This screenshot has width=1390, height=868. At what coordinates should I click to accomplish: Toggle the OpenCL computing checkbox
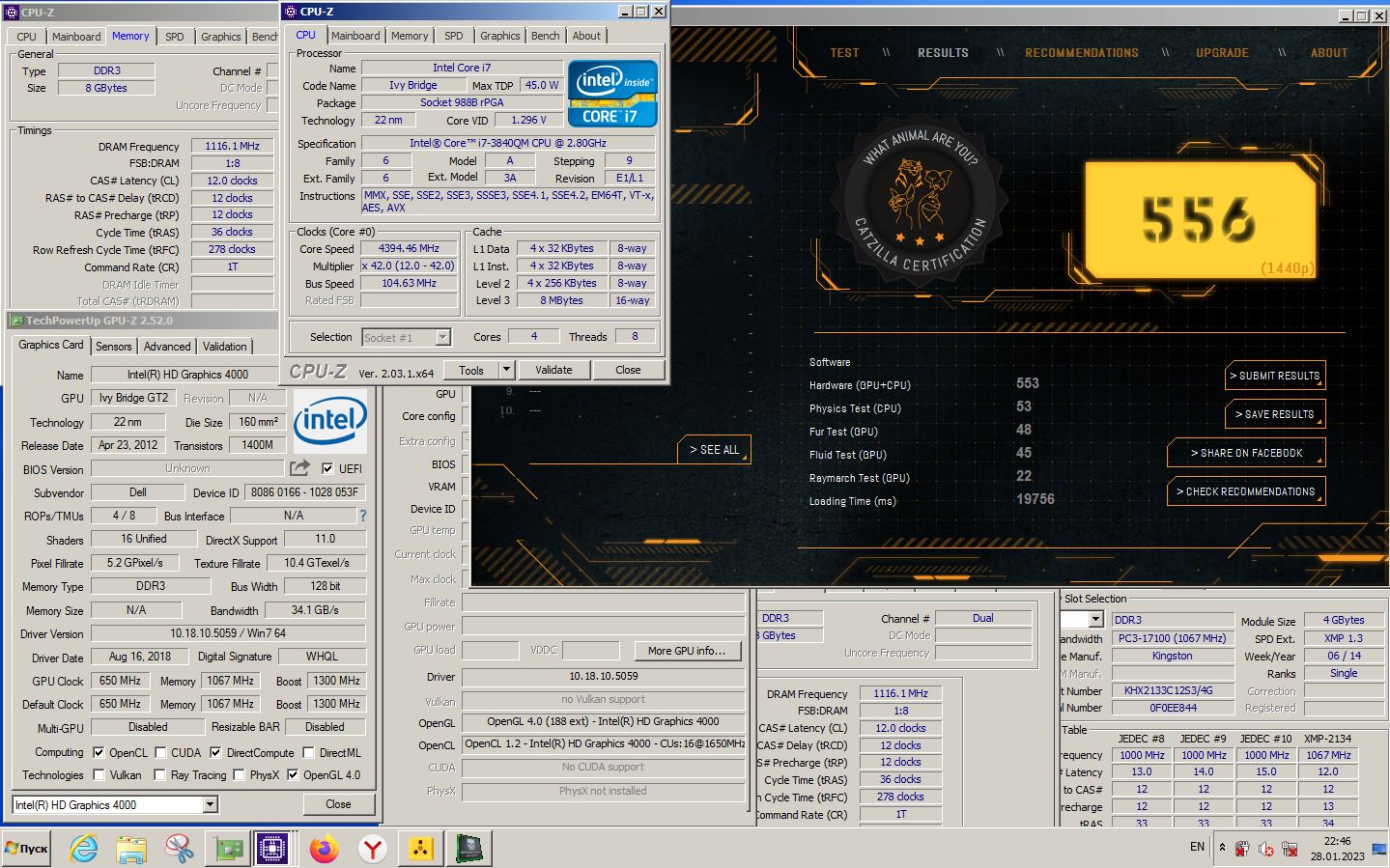99,752
